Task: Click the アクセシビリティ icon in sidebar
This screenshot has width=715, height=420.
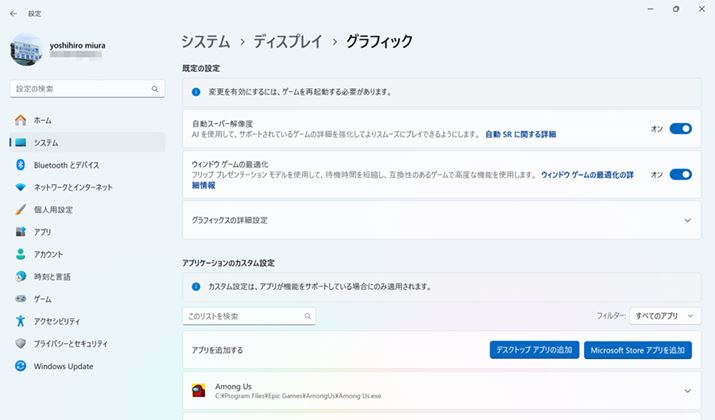Action: click(20, 321)
